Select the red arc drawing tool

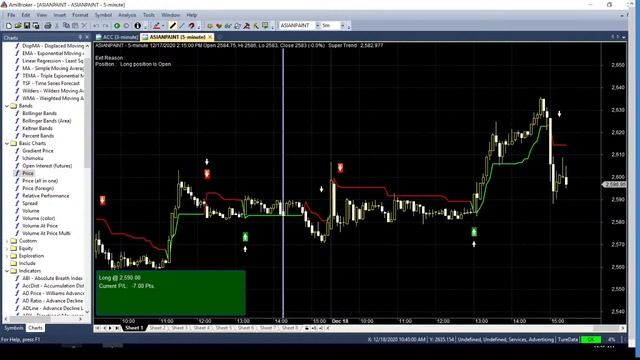point(191,26)
